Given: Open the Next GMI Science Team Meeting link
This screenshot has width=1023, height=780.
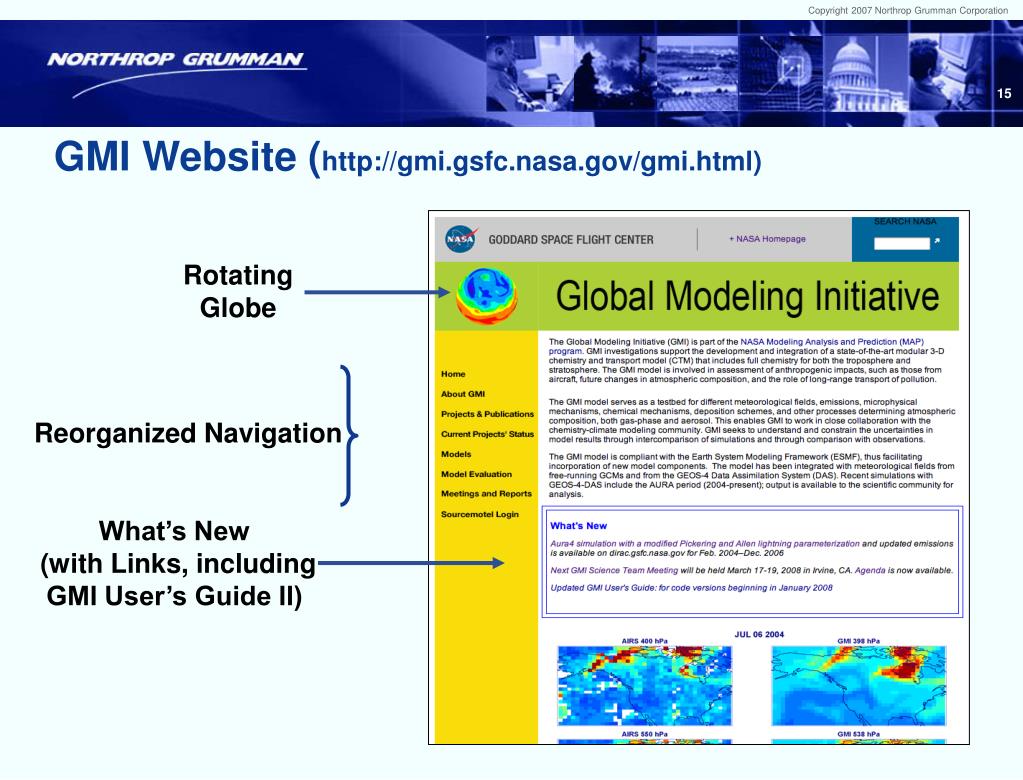Looking at the screenshot, I should point(614,570).
